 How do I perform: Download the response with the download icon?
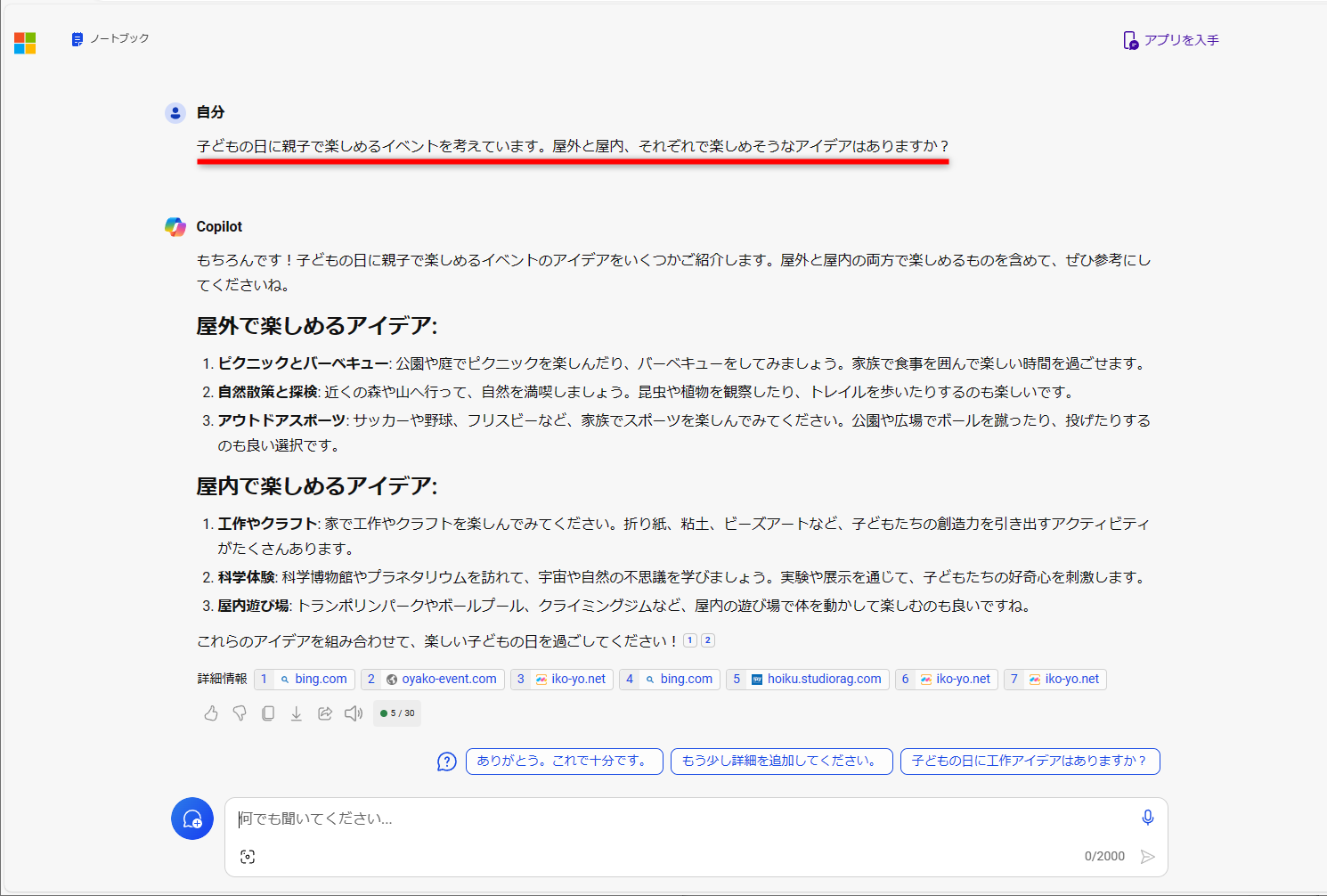[297, 713]
